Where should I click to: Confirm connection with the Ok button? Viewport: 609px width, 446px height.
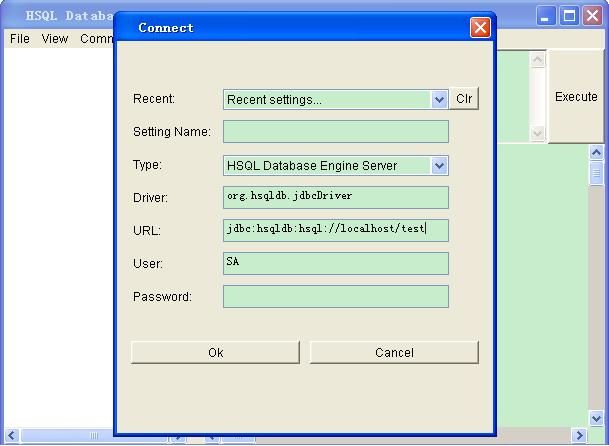(x=216, y=352)
